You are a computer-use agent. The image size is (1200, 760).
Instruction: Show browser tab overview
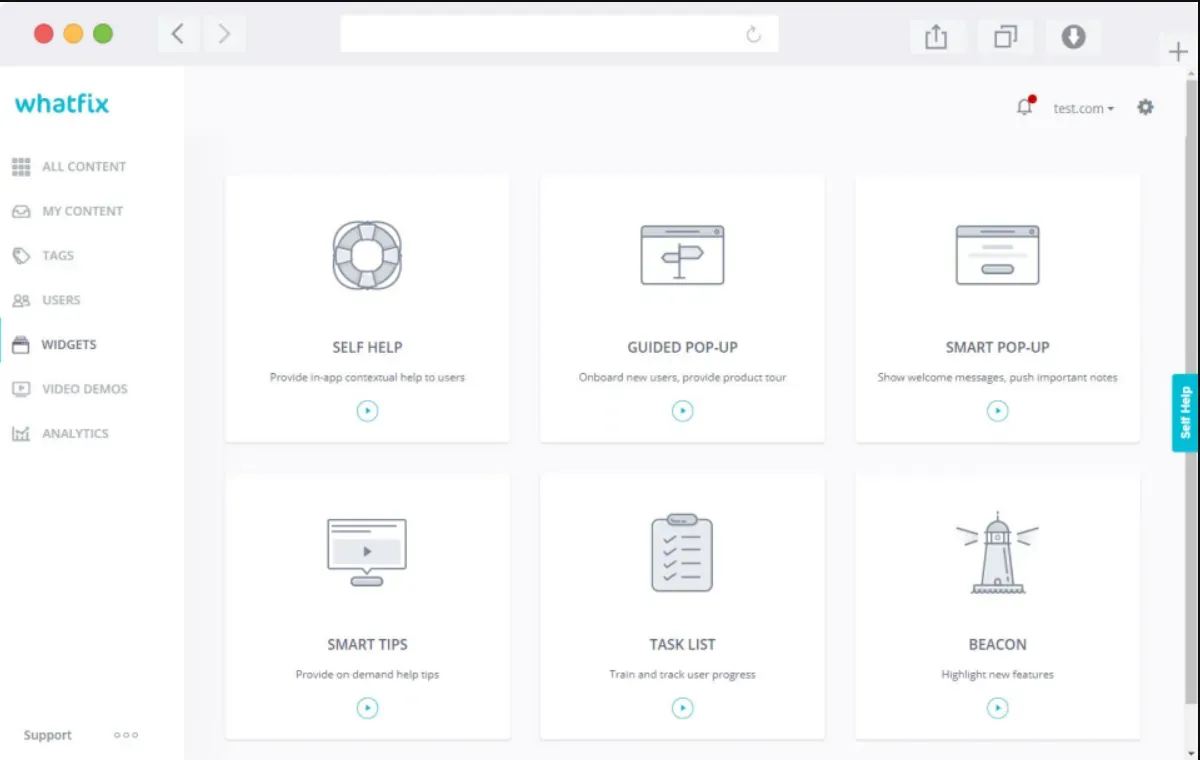[x=1005, y=36]
